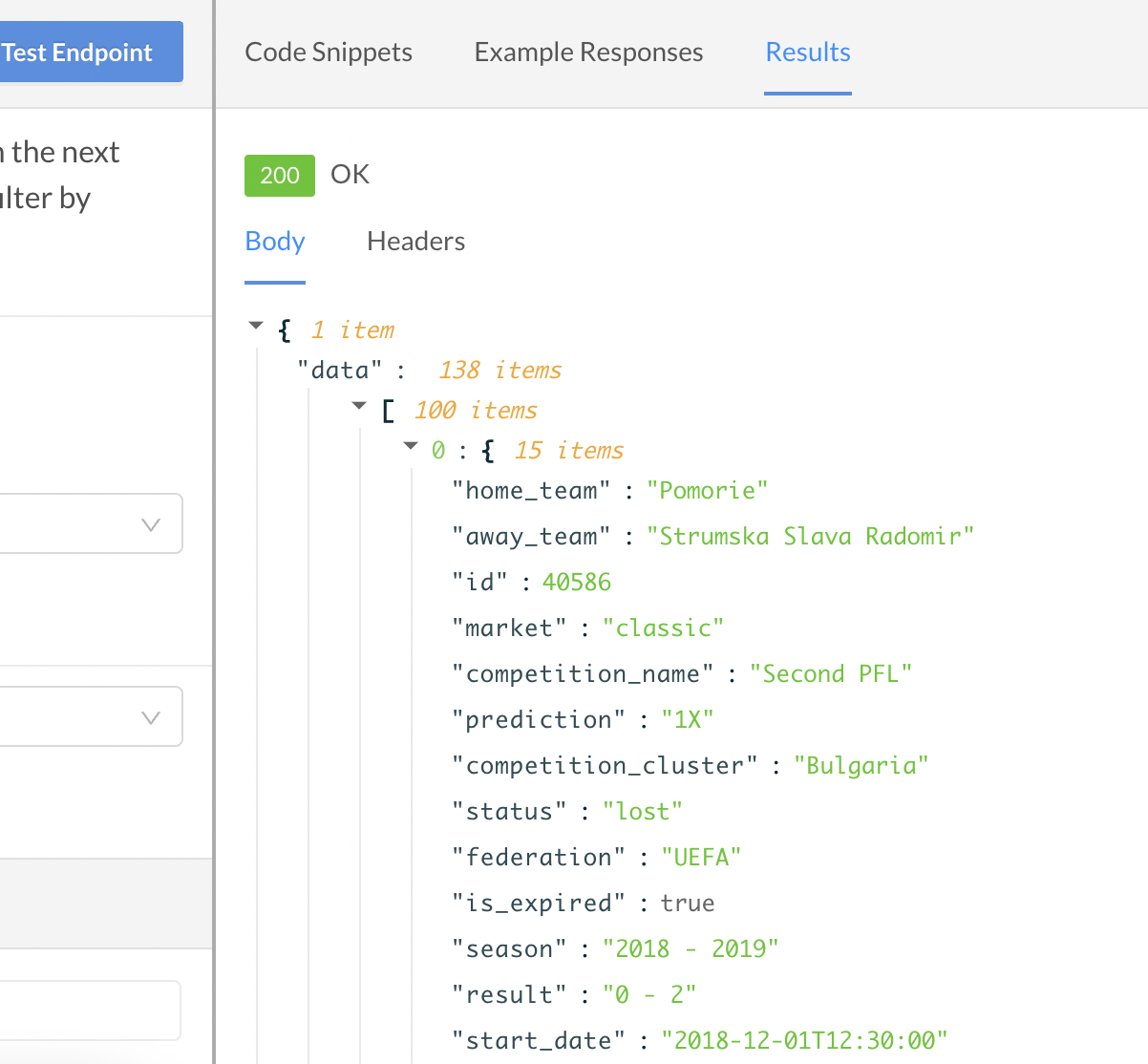This screenshot has height=1064, width=1148.
Task: Click the federation value "UEFA"
Action: point(701,858)
